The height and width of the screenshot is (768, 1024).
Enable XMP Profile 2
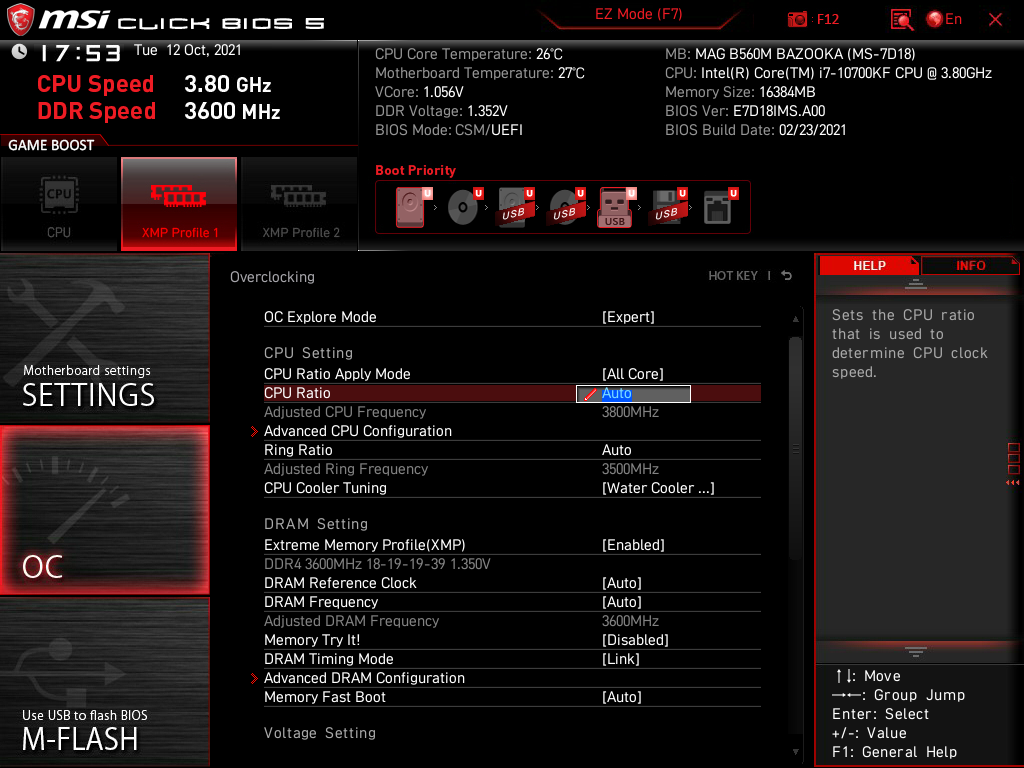click(x=300, y=204)
